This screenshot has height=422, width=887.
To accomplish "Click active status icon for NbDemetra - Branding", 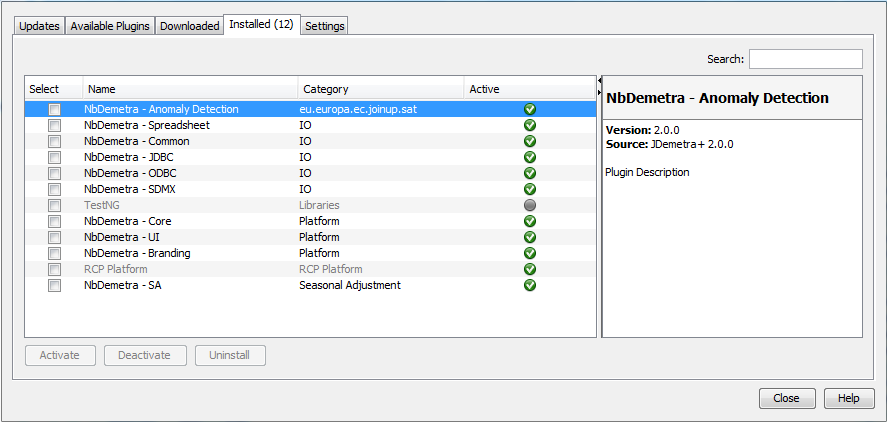I will tap(530, 253).
